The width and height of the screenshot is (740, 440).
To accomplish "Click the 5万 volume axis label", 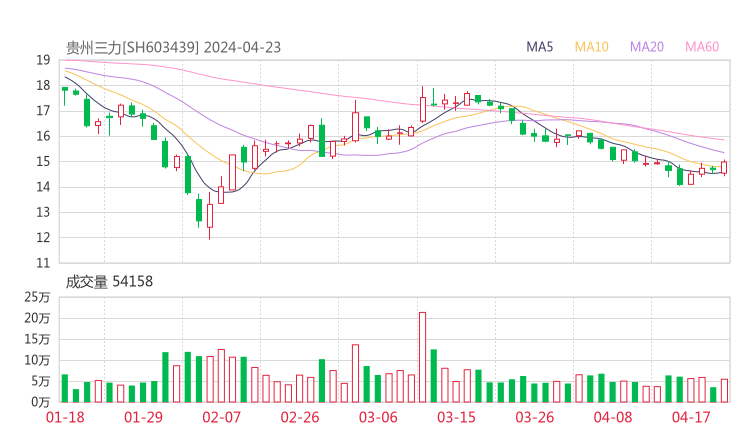I will point(41,381).
